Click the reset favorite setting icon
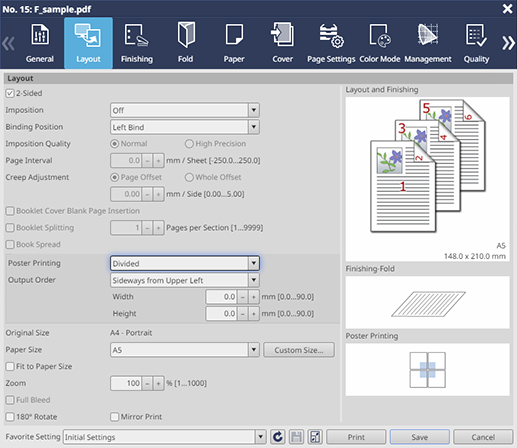The image size is (517, 448). point(278,437)
